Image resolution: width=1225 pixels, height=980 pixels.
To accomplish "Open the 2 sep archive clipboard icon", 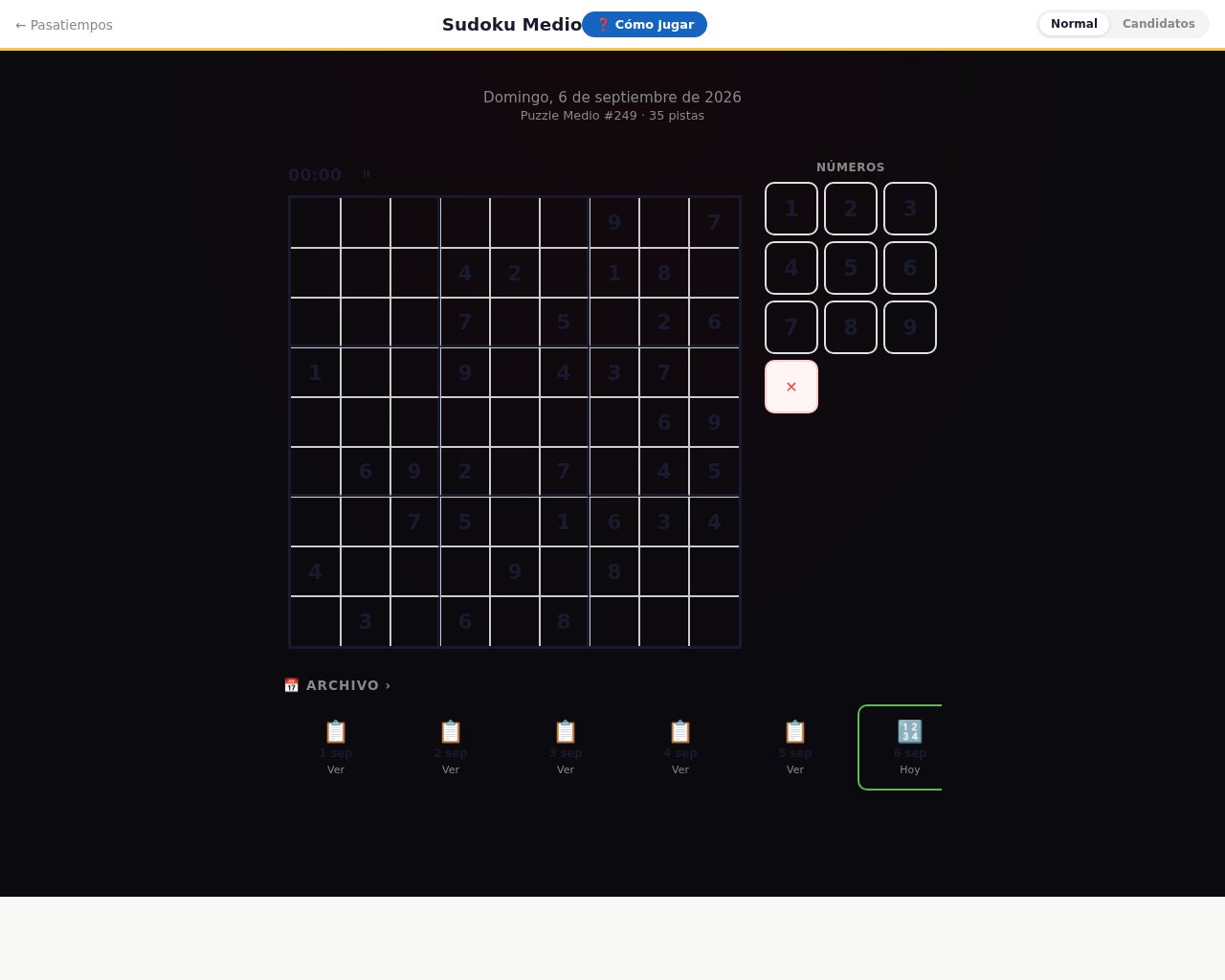I will (x=451, y=732).
